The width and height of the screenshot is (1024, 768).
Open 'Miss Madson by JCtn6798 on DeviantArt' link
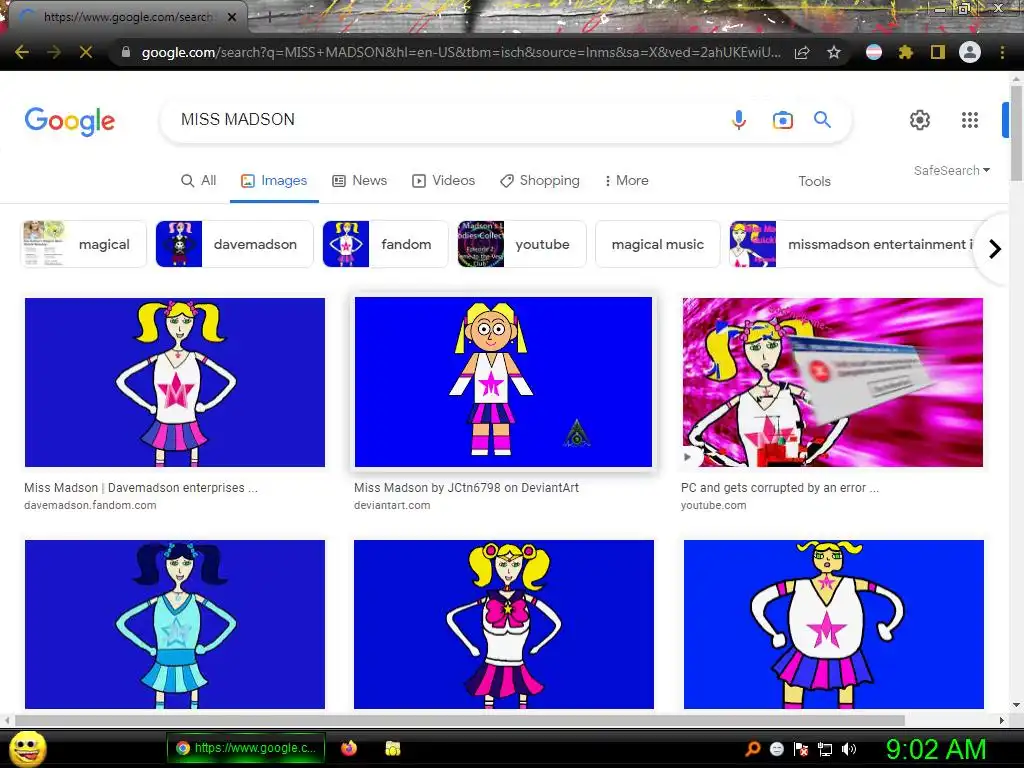point(466,488)
